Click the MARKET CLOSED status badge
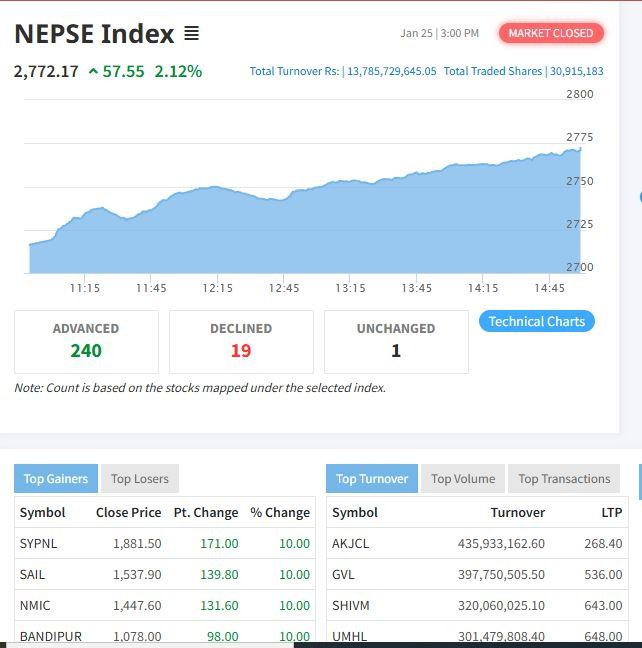 click(550, 33)
